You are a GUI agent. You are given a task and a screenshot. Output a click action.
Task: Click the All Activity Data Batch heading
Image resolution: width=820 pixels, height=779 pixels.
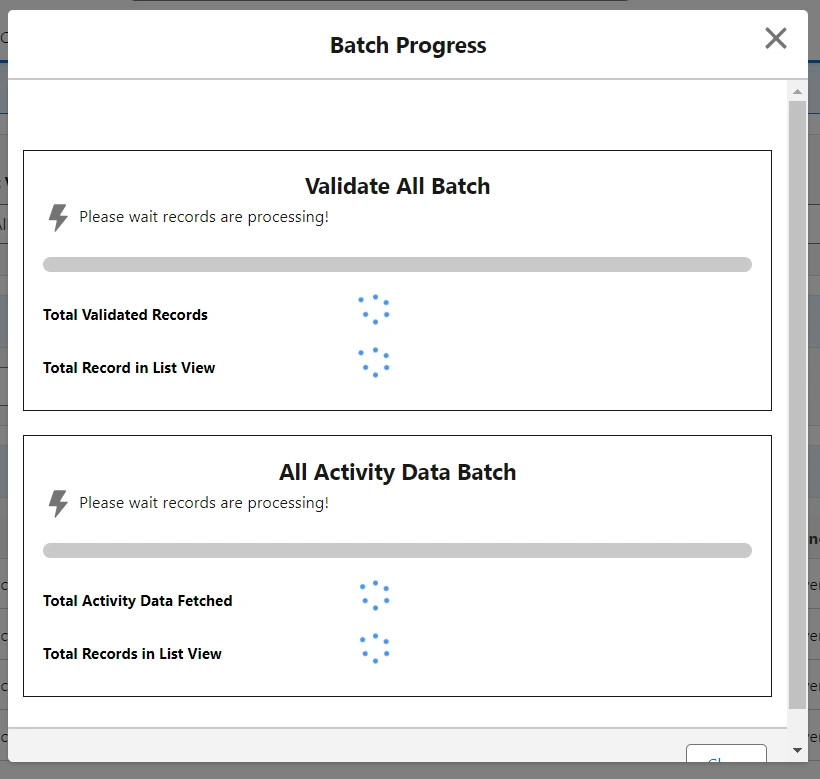(397, 471)
